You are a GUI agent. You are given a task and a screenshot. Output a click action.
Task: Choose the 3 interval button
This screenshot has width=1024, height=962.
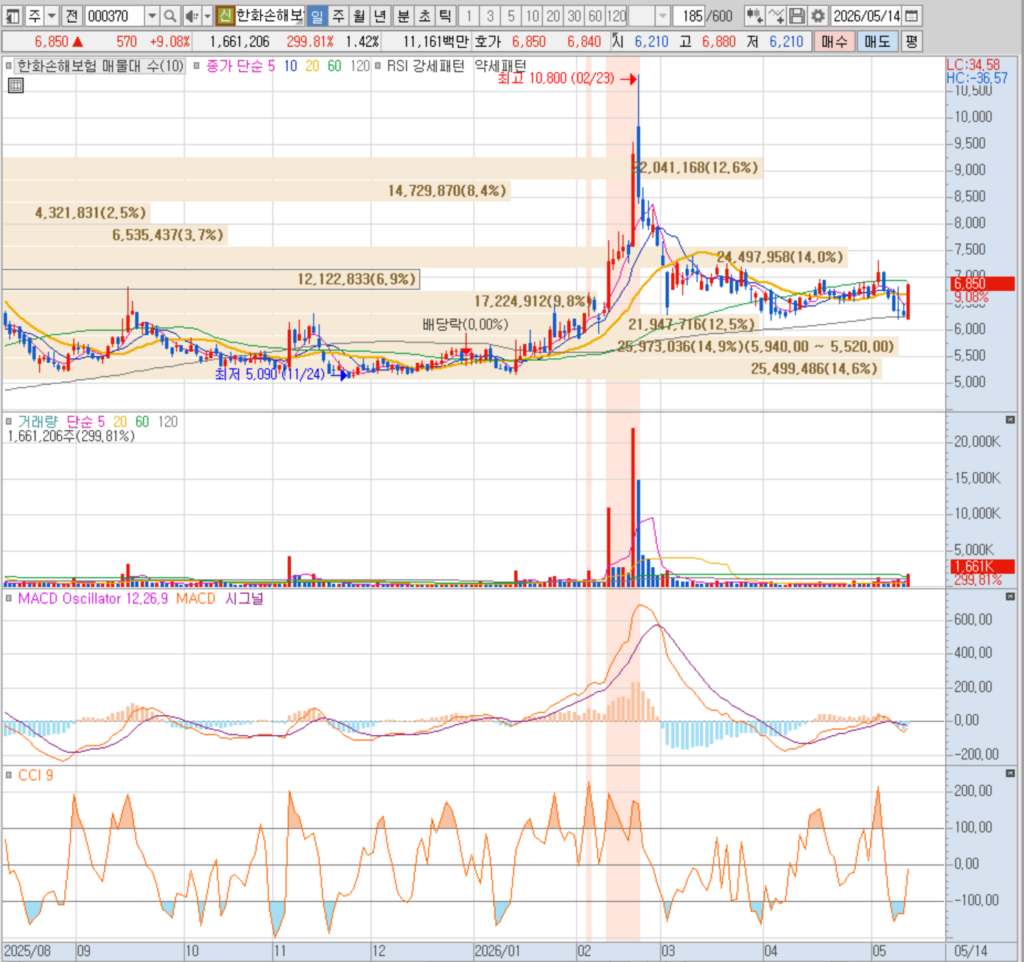(490, 16)
